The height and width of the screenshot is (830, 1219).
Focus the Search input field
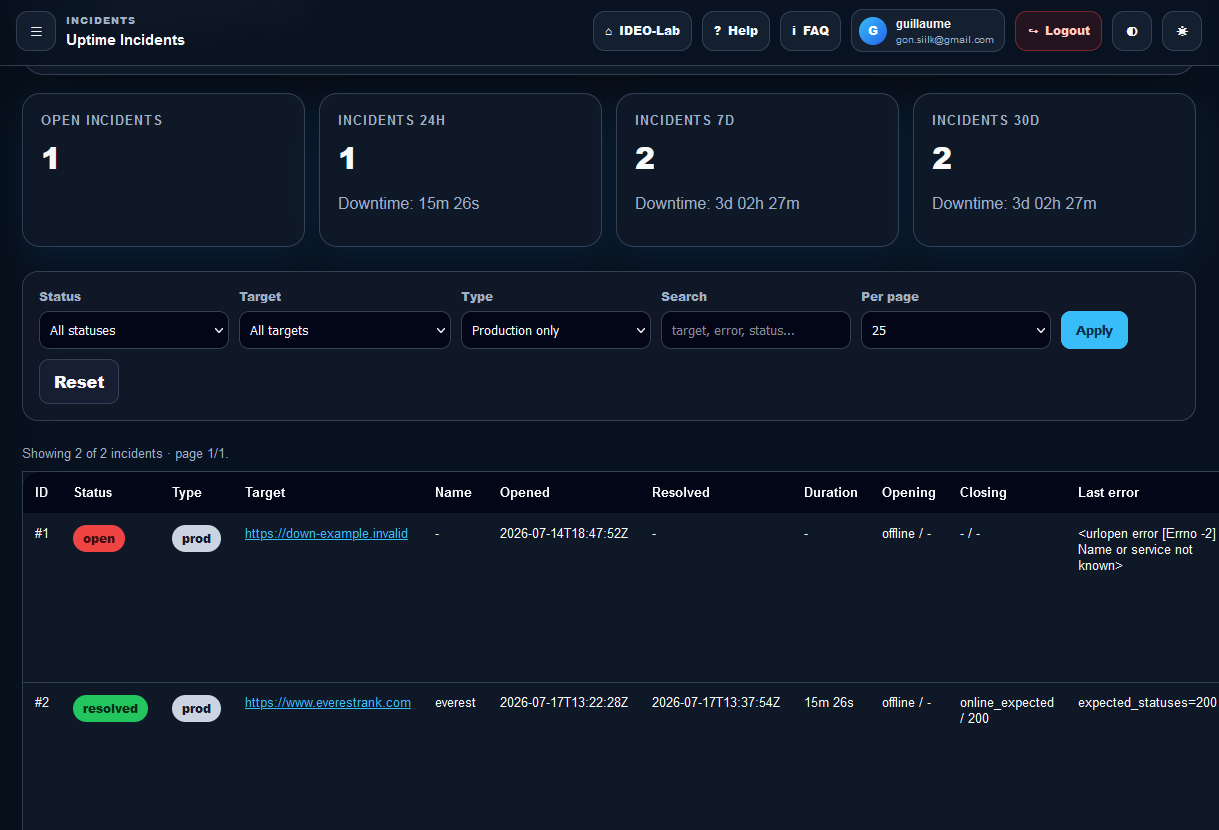(x=756, y=330)
